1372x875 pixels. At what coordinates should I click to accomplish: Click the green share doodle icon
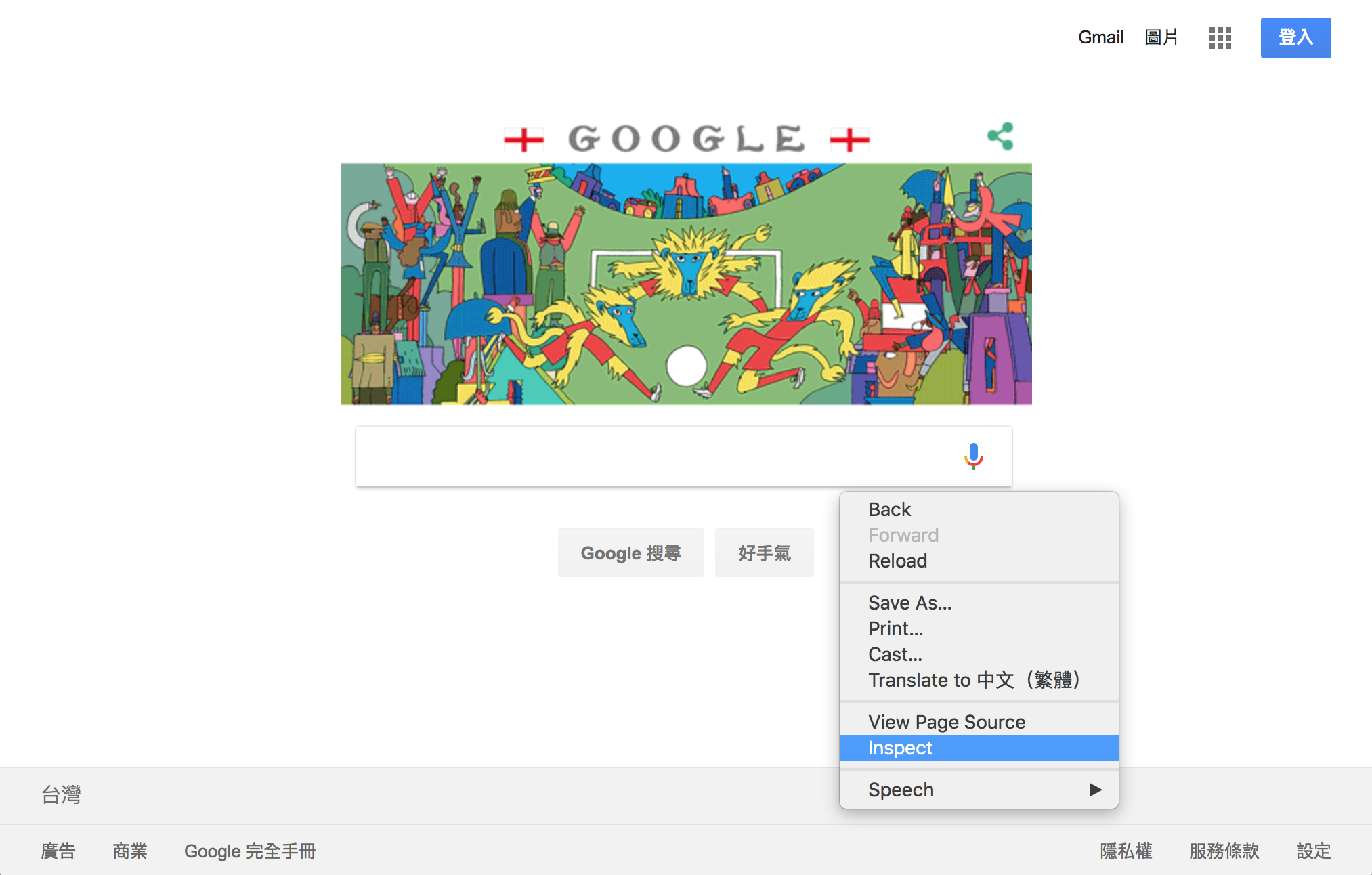1000,136
